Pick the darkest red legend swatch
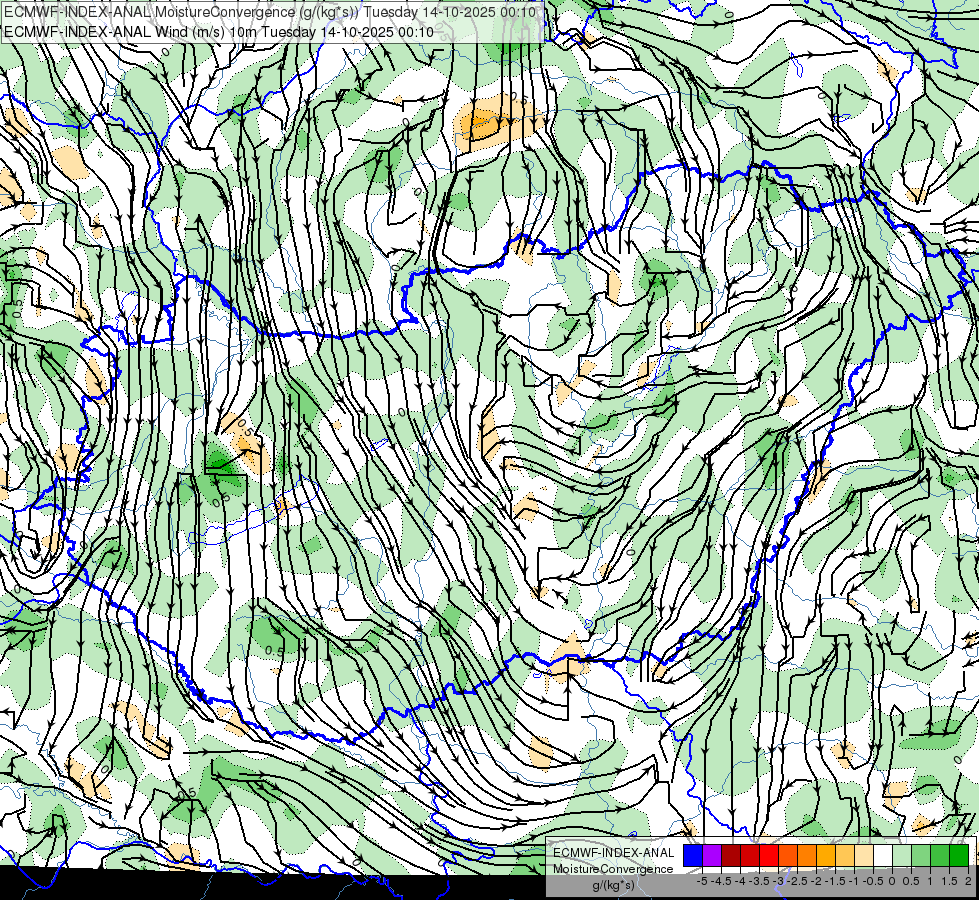Image resolution: width=979 pixels, height=900 pixels. [731, 856]
